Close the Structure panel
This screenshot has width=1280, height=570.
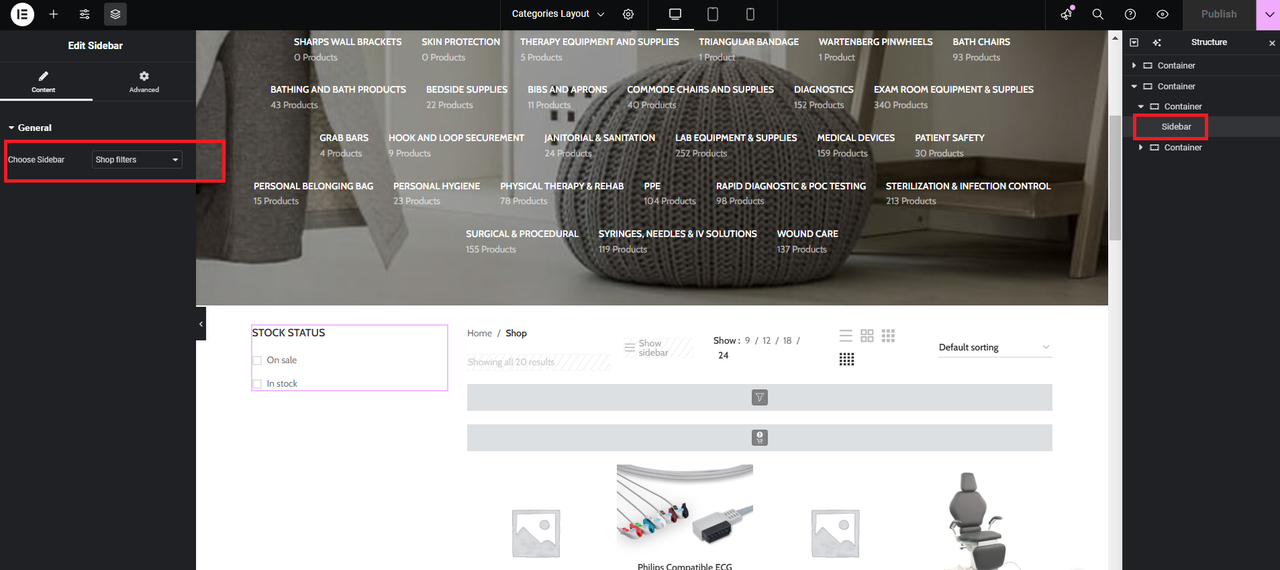(1272, 43)
